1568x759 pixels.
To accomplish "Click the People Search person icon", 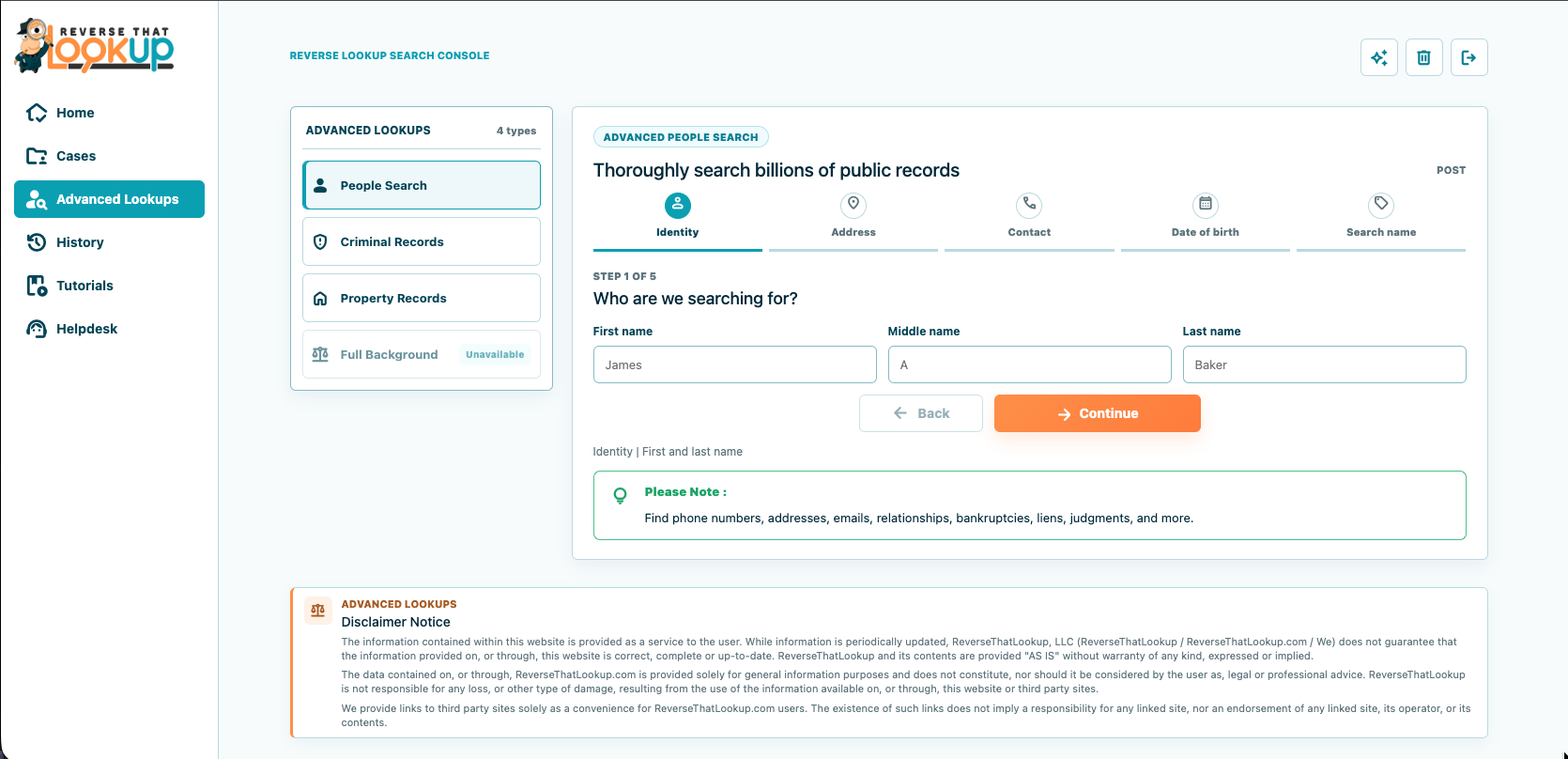I will [x=320, y=185].
